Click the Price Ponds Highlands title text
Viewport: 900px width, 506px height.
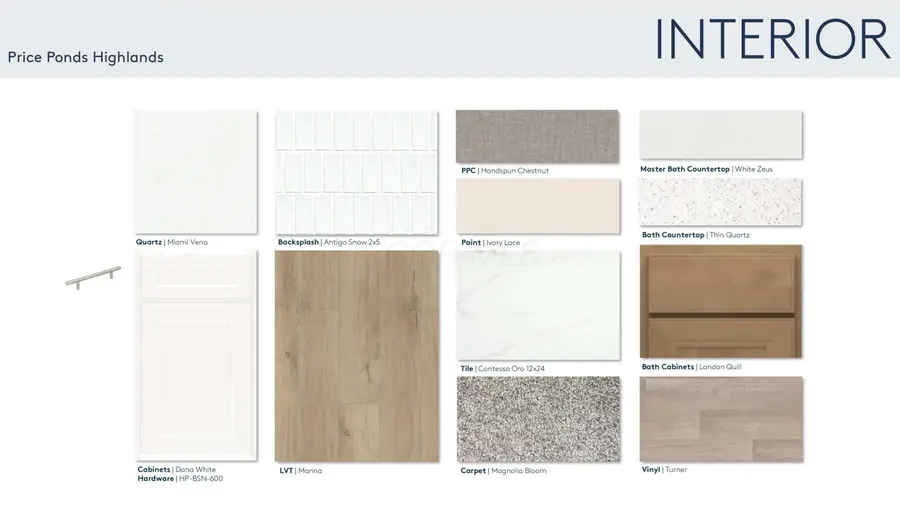tap(85, 57)
